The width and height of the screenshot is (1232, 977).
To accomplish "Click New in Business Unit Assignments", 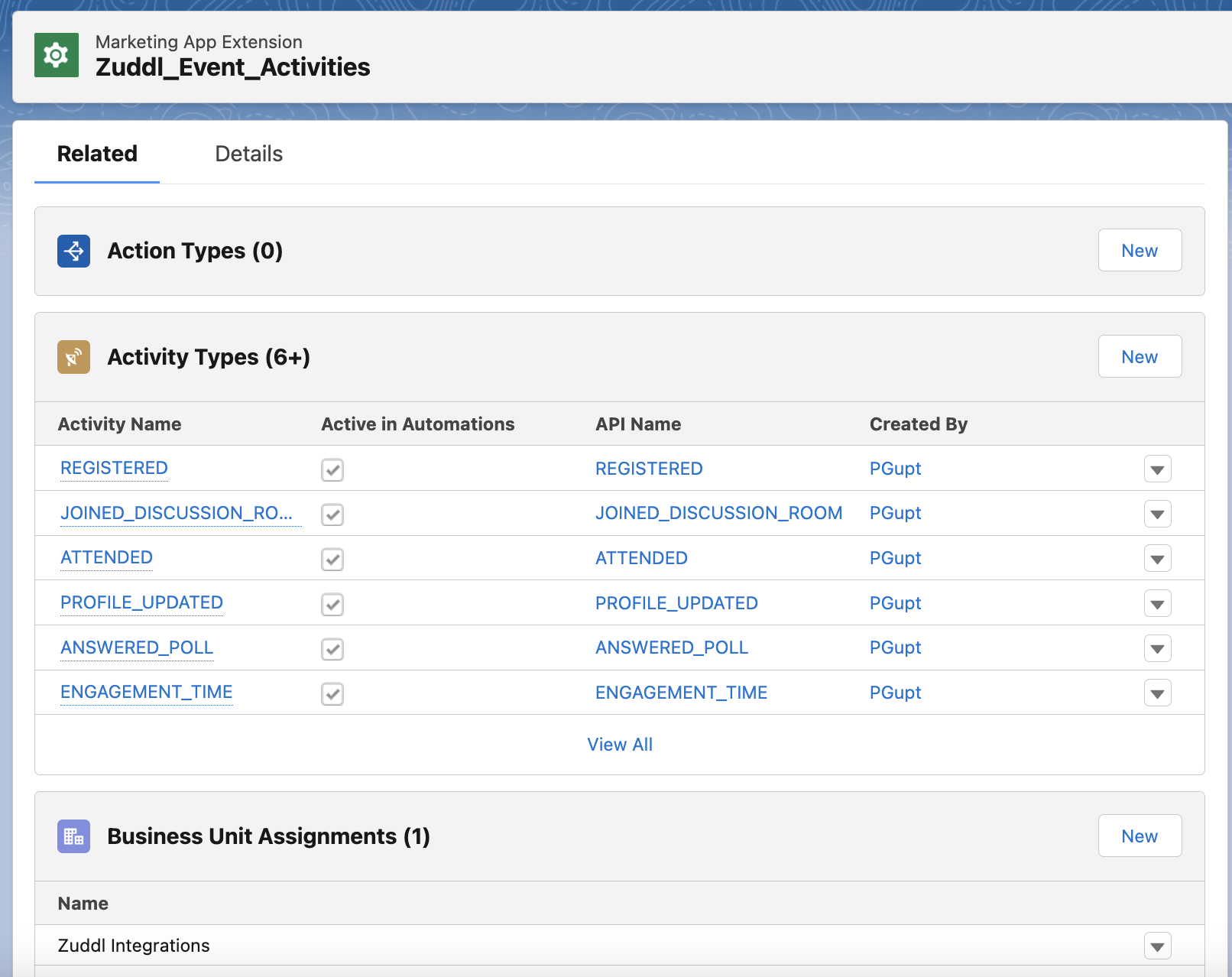I will click(1140, 836).
